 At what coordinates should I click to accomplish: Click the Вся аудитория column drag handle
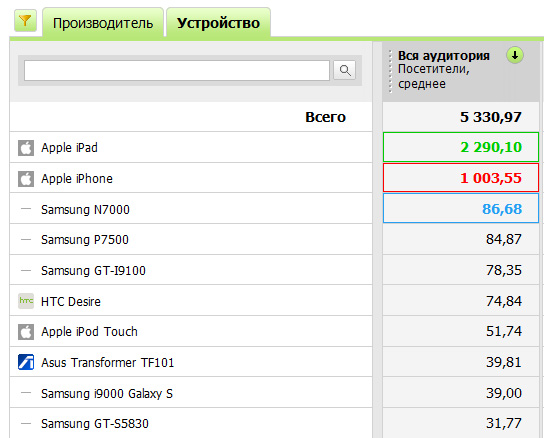click(391, 71)
